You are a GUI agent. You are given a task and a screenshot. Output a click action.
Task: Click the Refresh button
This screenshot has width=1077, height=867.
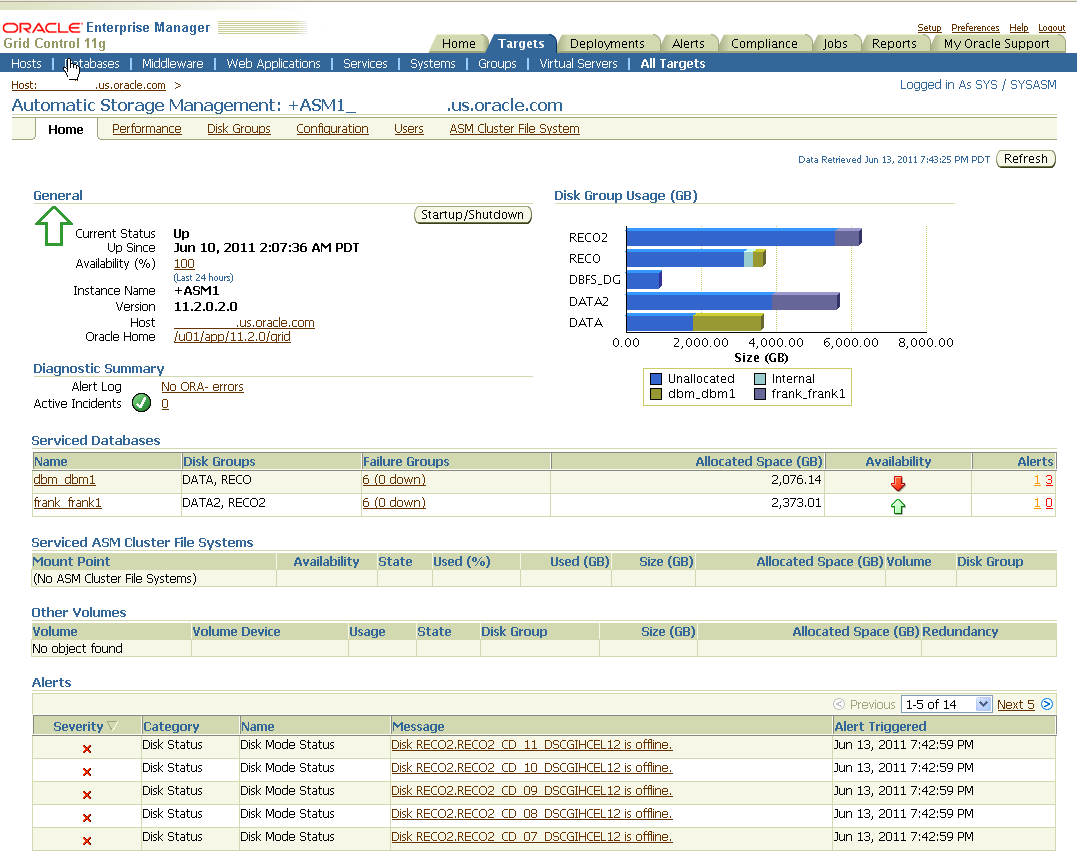(x=1025, y=159)
